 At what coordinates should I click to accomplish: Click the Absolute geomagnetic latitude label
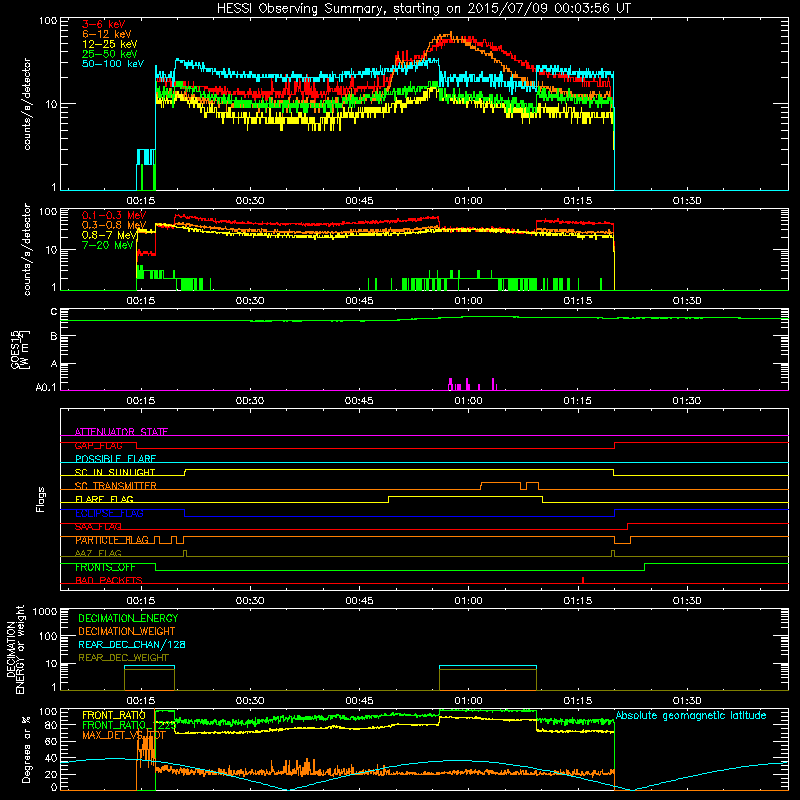pyautogui.click(x=691, y=715)
